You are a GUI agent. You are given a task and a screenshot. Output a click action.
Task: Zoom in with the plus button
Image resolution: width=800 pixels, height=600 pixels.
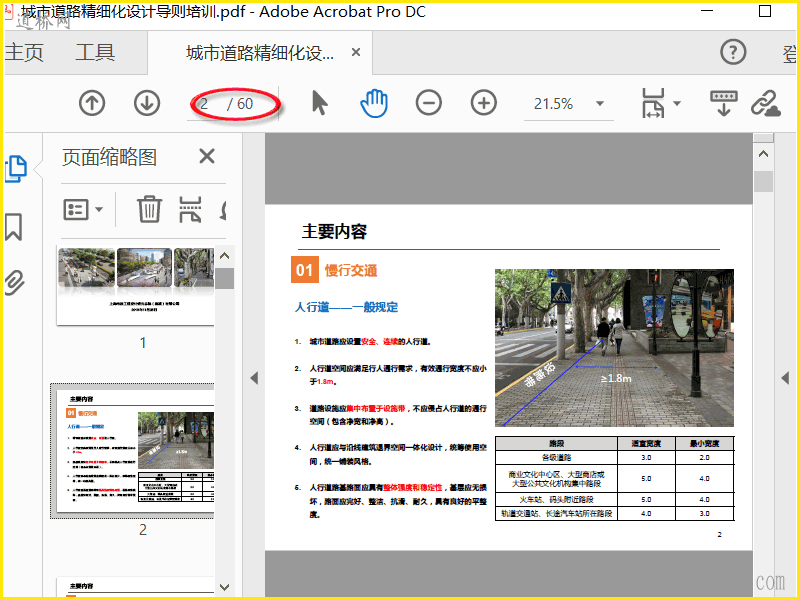pyautogui.click(x=484, y=103)
